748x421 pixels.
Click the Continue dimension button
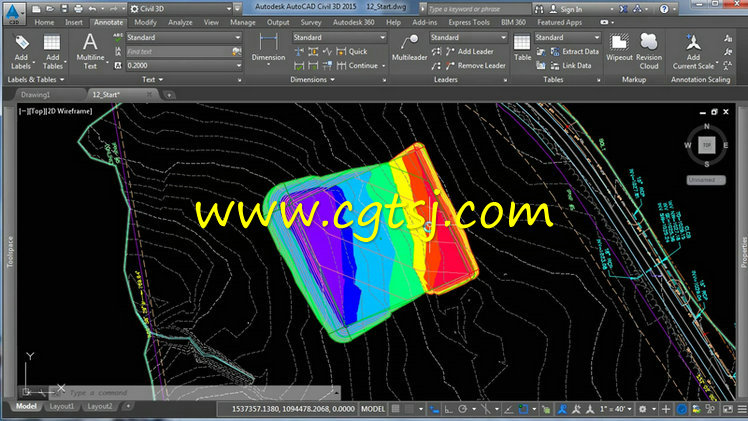coord(357,66)
